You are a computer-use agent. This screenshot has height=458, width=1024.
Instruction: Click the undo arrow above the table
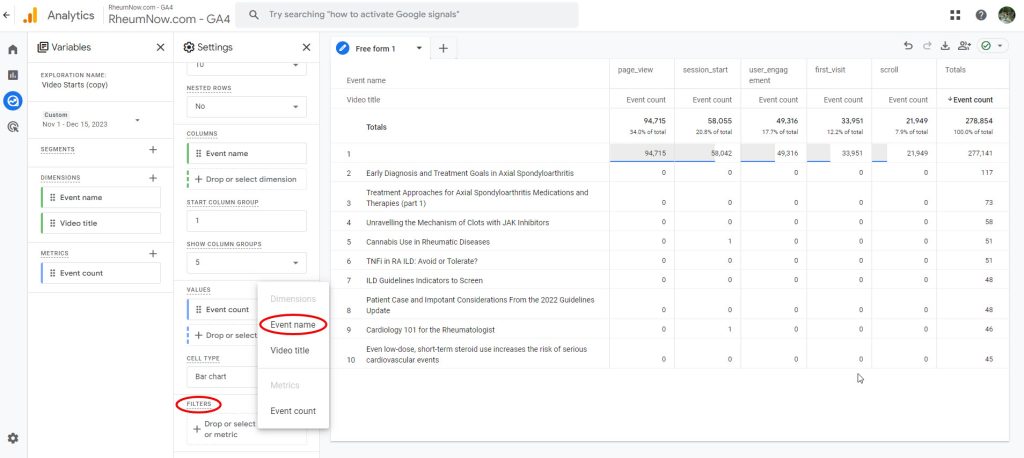(908, 46)
